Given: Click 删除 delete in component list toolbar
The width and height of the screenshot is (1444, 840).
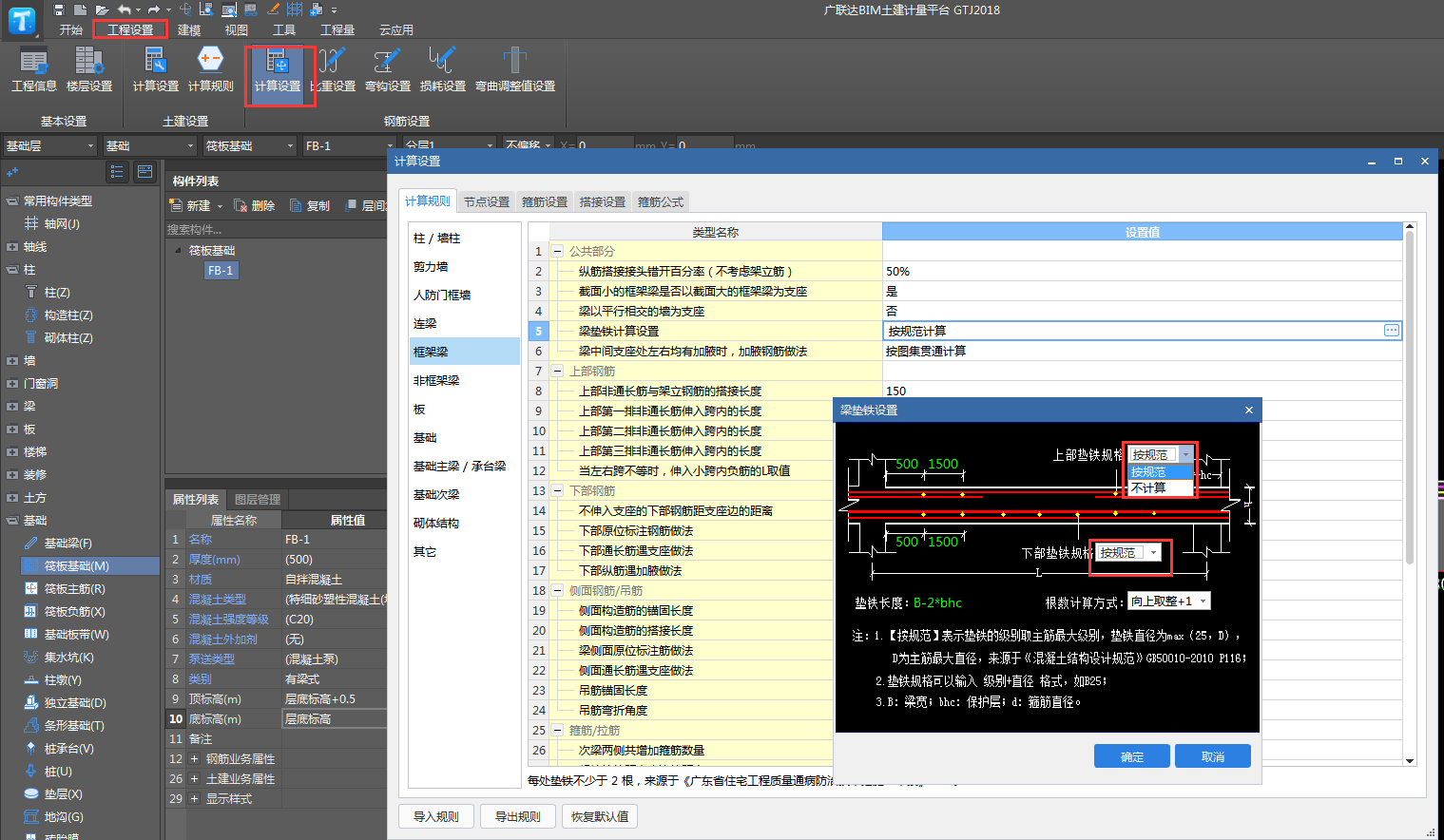Looking at the screenshot, I should (255, 205).
